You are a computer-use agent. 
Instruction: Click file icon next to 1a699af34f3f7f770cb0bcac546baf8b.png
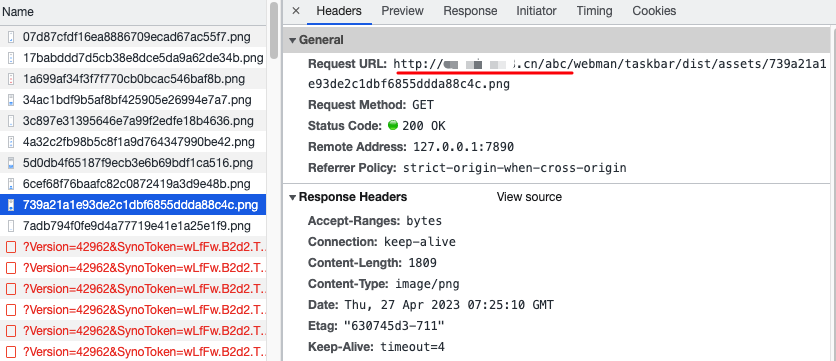click(11, 79)
